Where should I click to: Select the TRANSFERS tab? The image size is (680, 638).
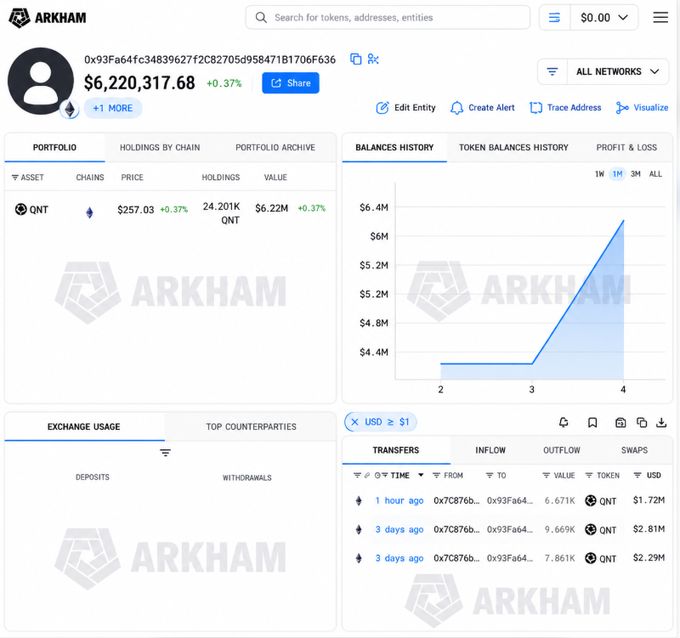[x=396, y=450]
